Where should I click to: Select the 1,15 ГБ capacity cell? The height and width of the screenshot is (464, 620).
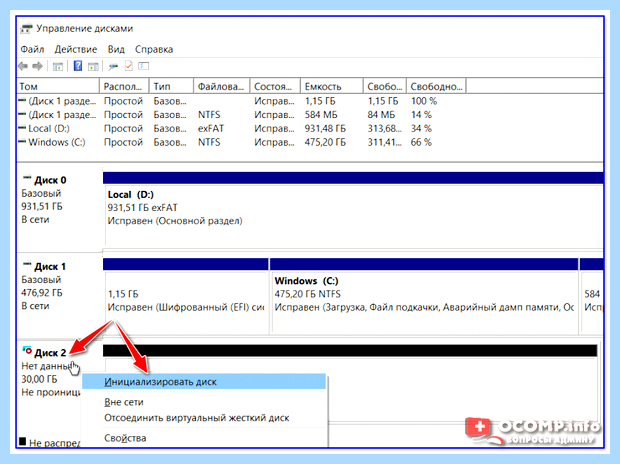click(320, 101)
